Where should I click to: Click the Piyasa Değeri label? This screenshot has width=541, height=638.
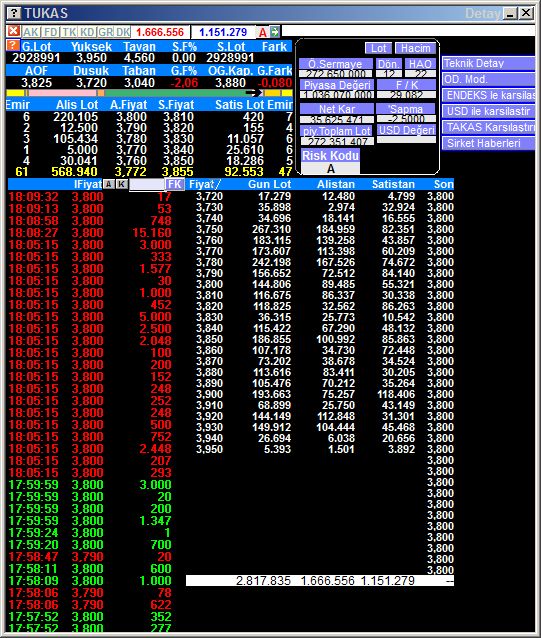[x=337, y=85]
